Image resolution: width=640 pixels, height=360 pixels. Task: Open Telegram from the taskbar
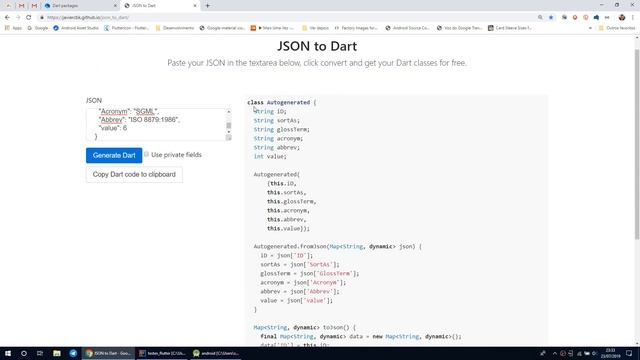73,353
